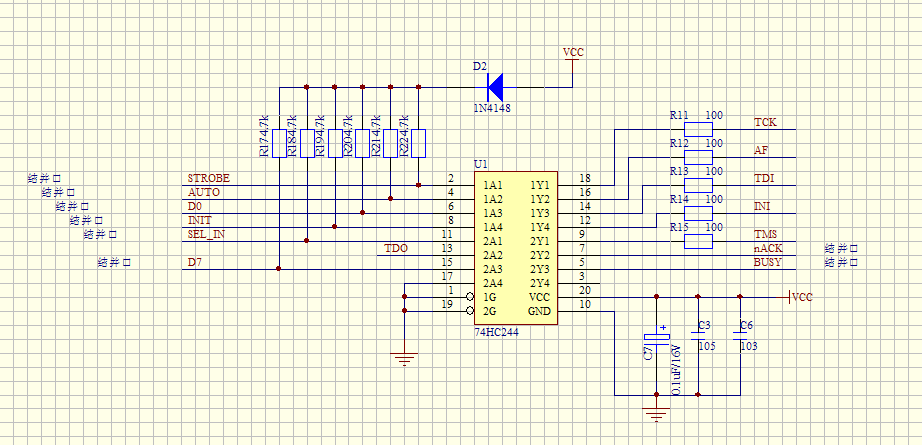Click the SEL_IN net label
The height and width of the screenshot is (445, 922).
click(x=206, y=234)
